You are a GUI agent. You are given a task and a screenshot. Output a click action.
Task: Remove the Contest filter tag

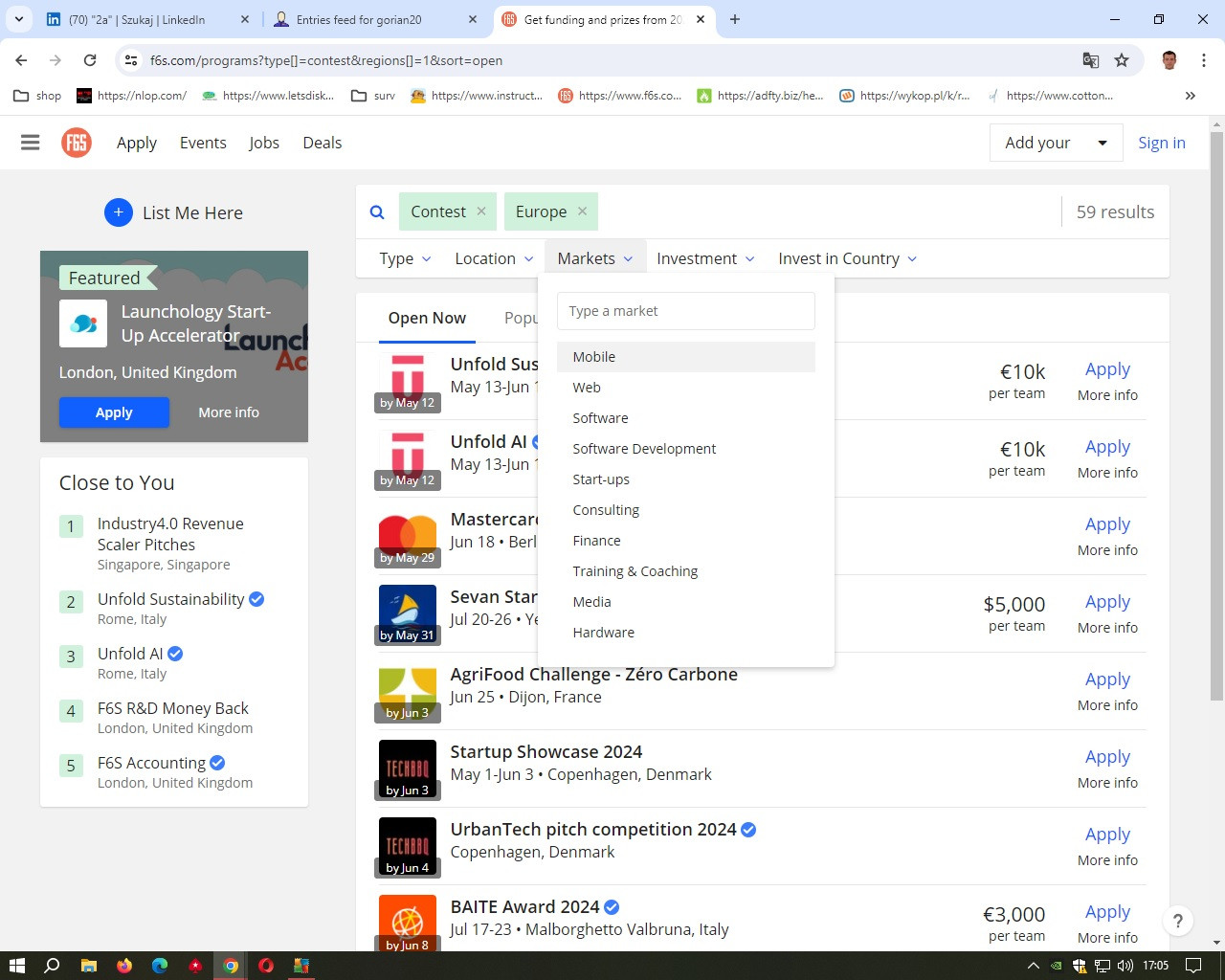tap(481, 212)
